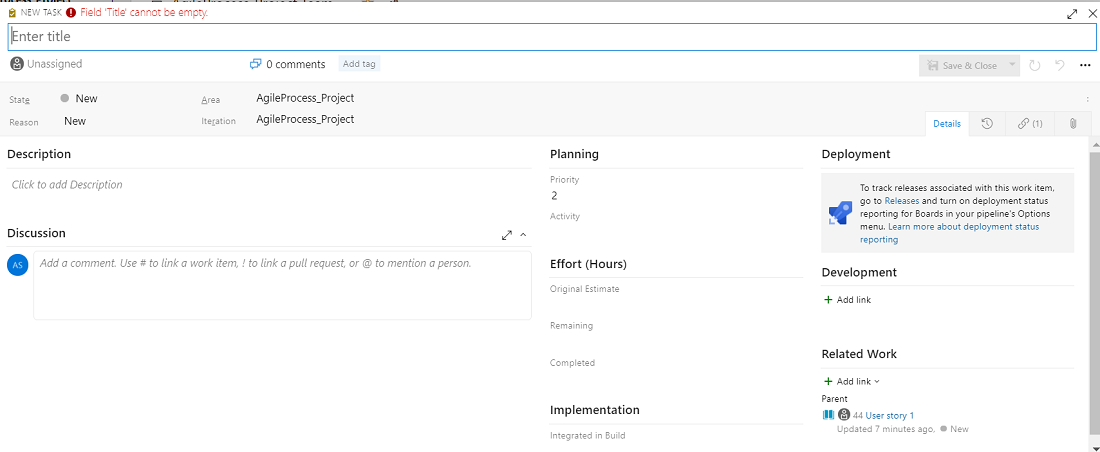1100x452 pixels.
Task: Switch to the Details tab
Action: [x=946, y=124]
